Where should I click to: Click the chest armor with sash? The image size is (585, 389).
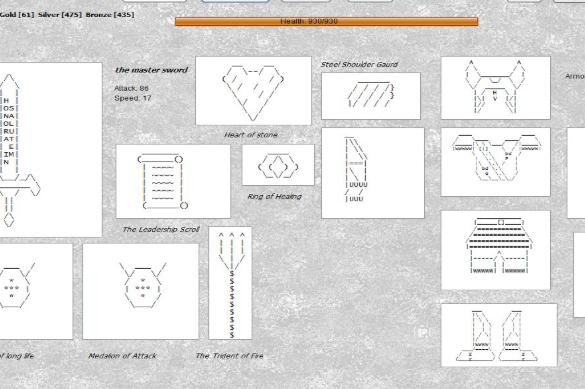click(495, 162)
